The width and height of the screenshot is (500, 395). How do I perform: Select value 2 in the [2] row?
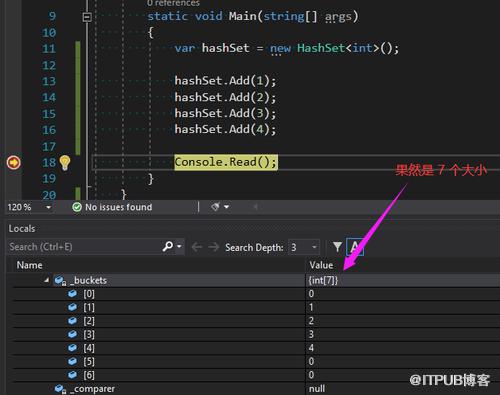pyautogui.click(x=311, y=321)
